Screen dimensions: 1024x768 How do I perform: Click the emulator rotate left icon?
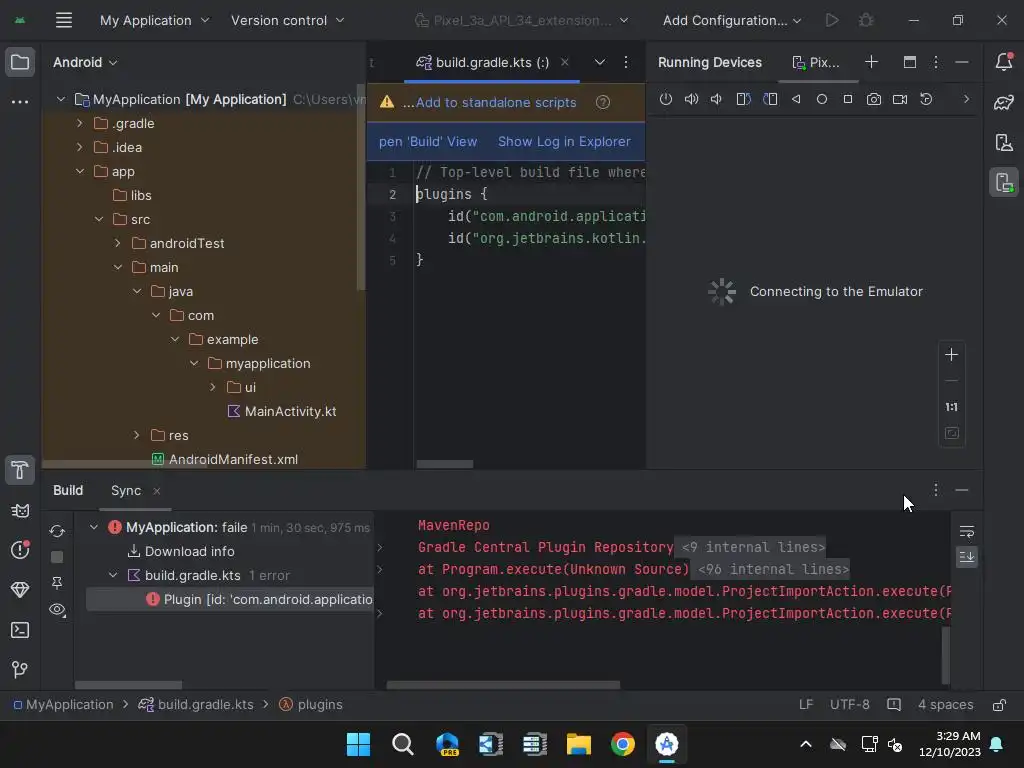click(x=743, y=99)
